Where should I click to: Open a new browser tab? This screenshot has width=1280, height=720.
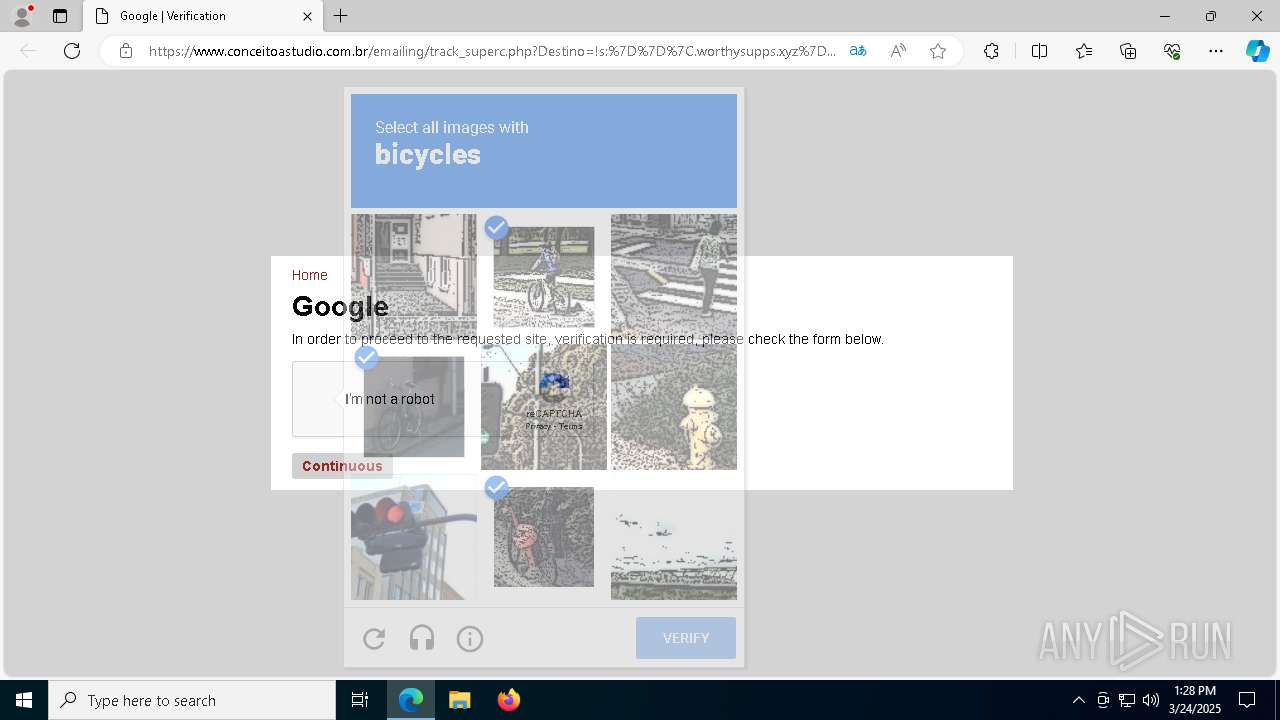pyautogui.click(x=341, y=16)
